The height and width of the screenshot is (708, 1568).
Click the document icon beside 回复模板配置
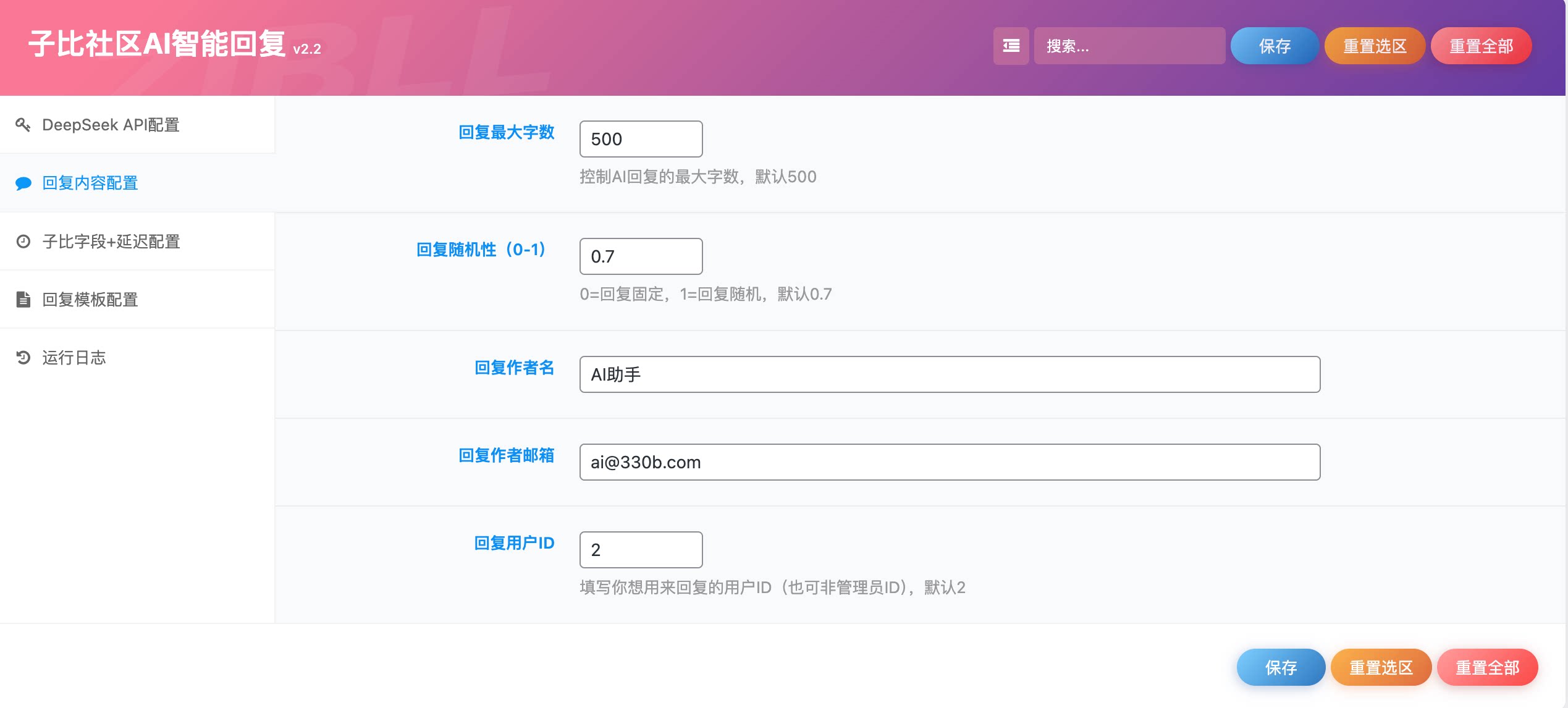coord(23,299)
